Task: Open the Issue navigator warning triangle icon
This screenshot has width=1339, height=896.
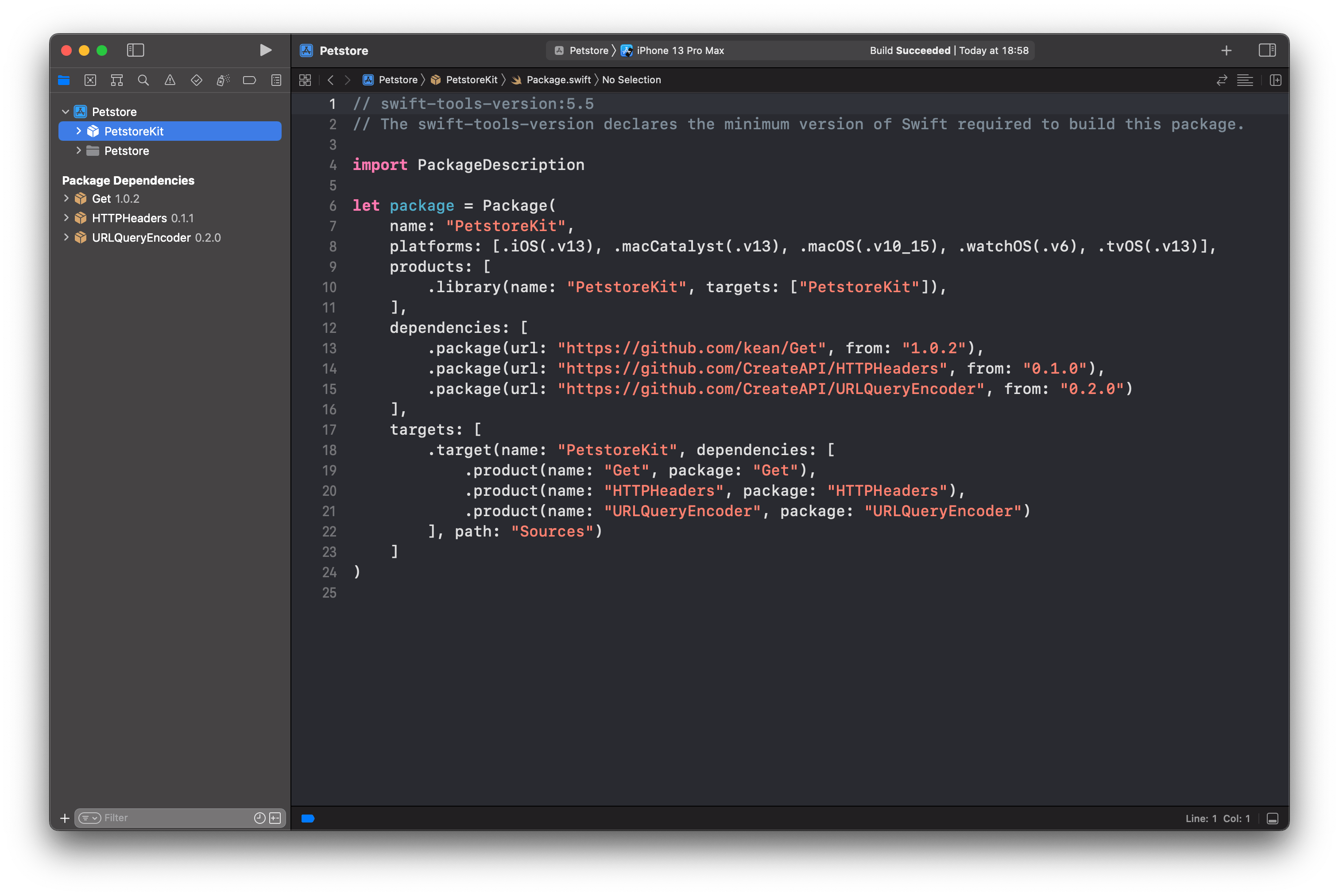Action: coord(170,80)
